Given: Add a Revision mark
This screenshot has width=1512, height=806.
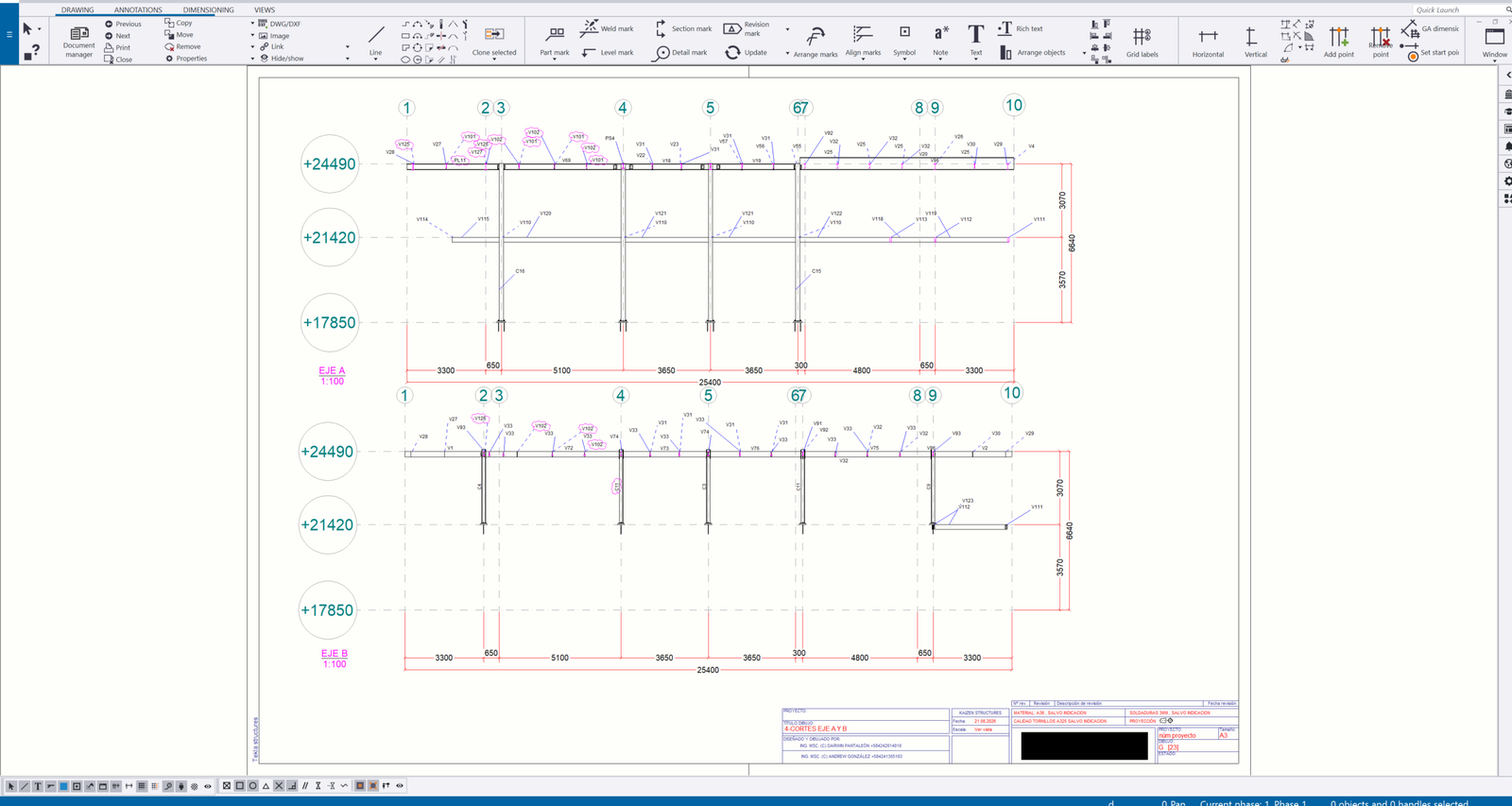Looking at the screenshot, I should point(747,28).
